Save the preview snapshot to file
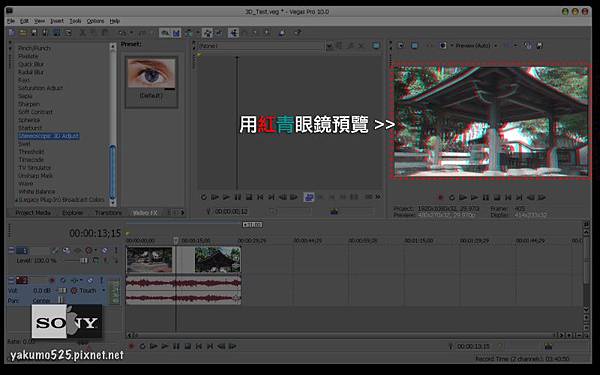Screen dimensions: 600x375 point(540,46)
